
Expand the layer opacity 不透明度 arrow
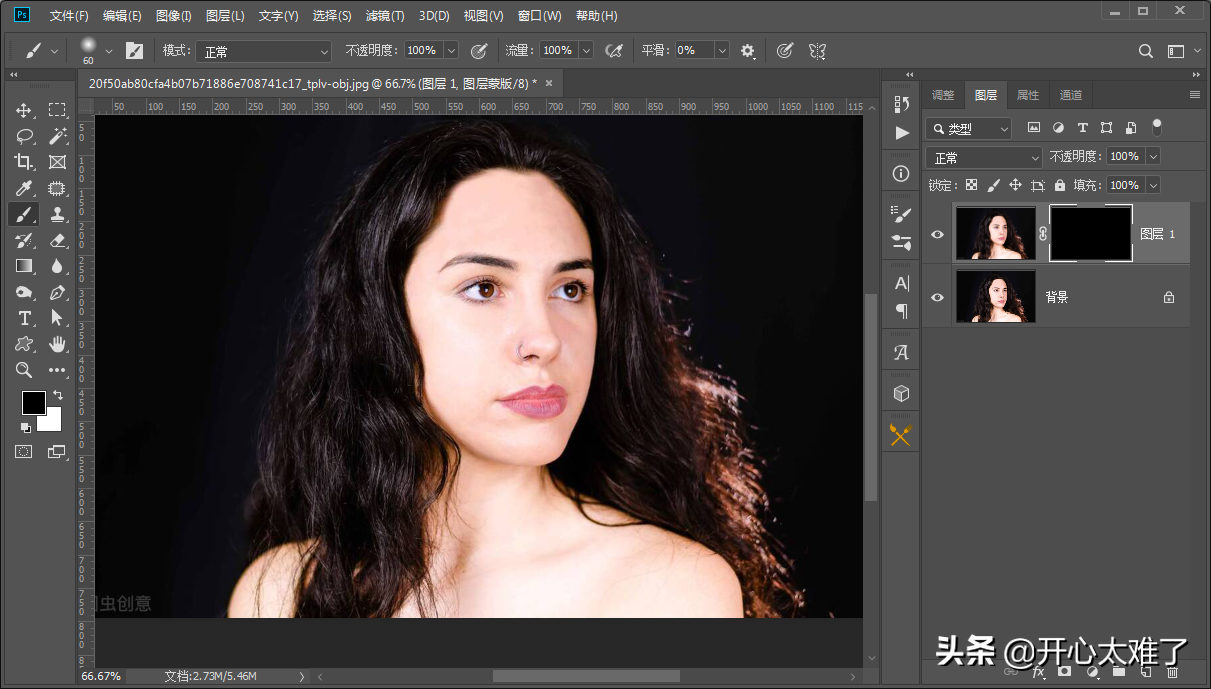coord(1153,157)
